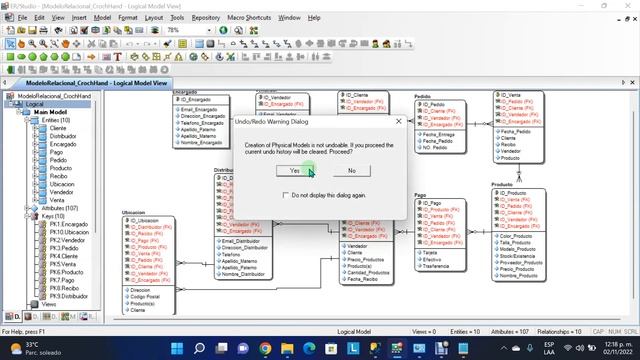The width and height of the screenshot is (640, 360).
Task: Click Yes in the Undo/Redo warning dialog
Action: 295,171
